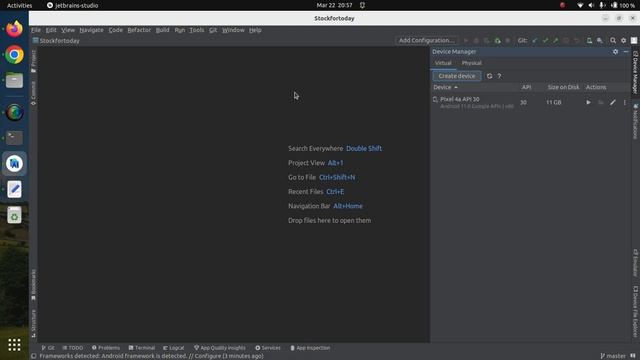
Task: Open the File menu
Action: coord(36,30)
